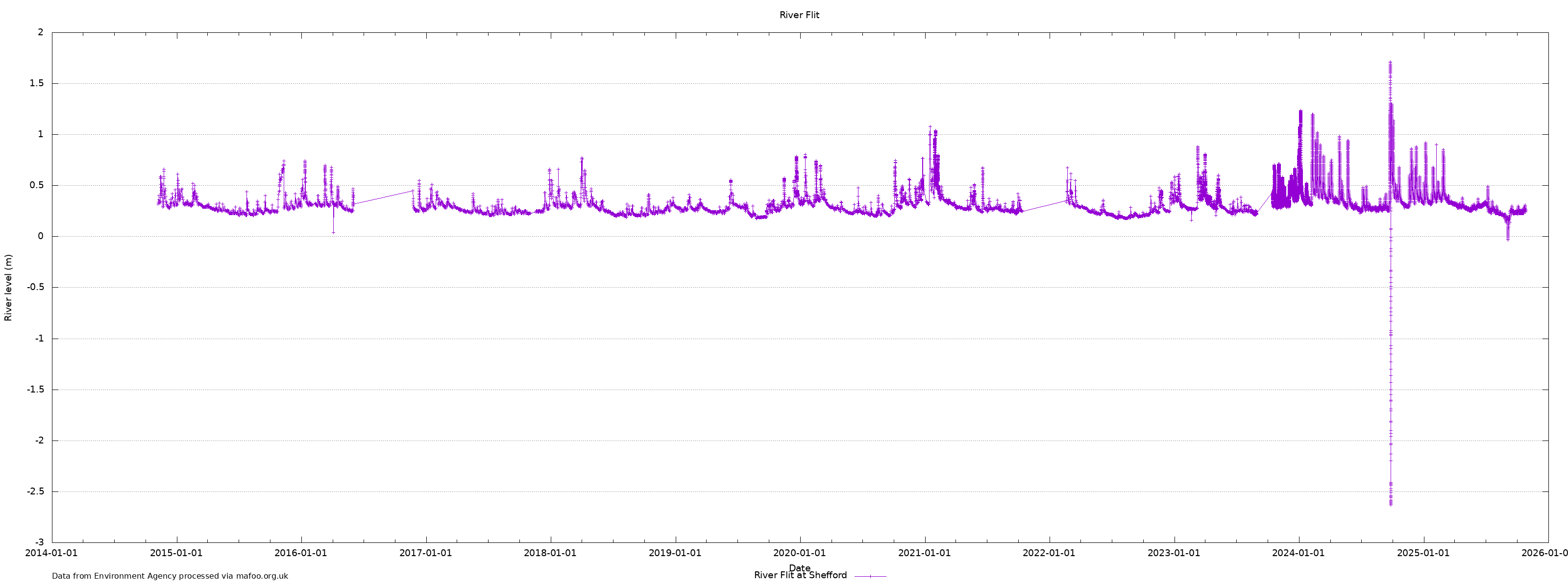
Task: Click the 'Data from Environment Agency' credit text
Action: point(170,576)
